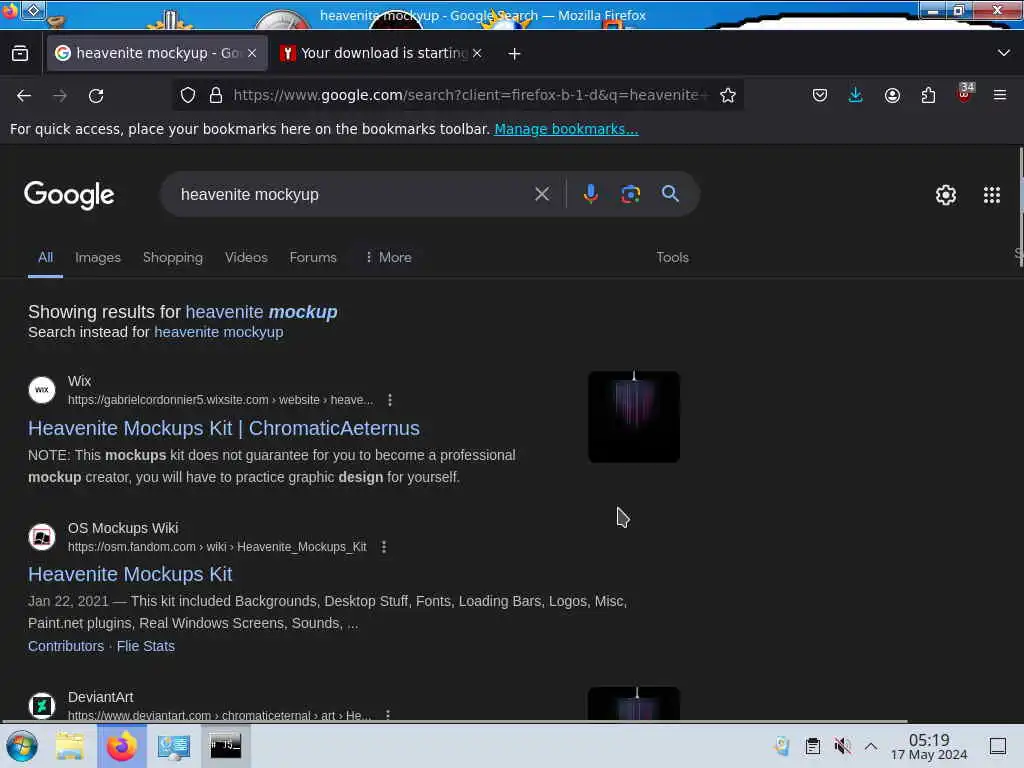Screen dimensions: 1024x768
Task: Switch to the Your download is starting tab
Action: click(x=382, y=53)
